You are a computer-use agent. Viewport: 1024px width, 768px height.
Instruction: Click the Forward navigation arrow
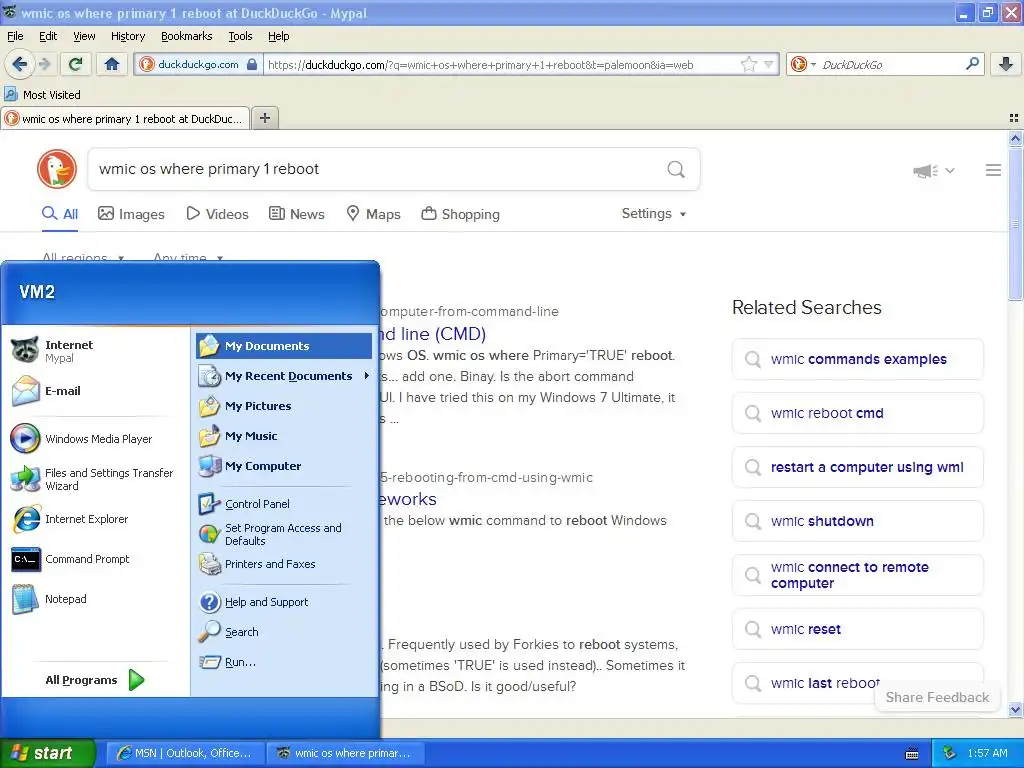[44, 64]
